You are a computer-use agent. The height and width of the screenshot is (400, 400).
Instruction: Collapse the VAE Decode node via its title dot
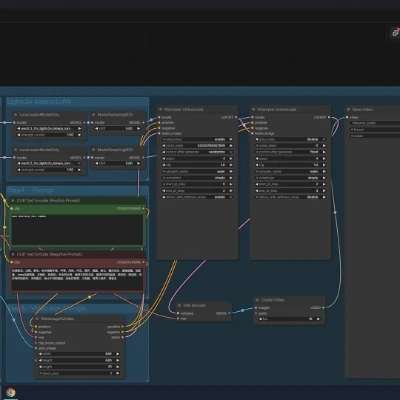tap(179, 305)
